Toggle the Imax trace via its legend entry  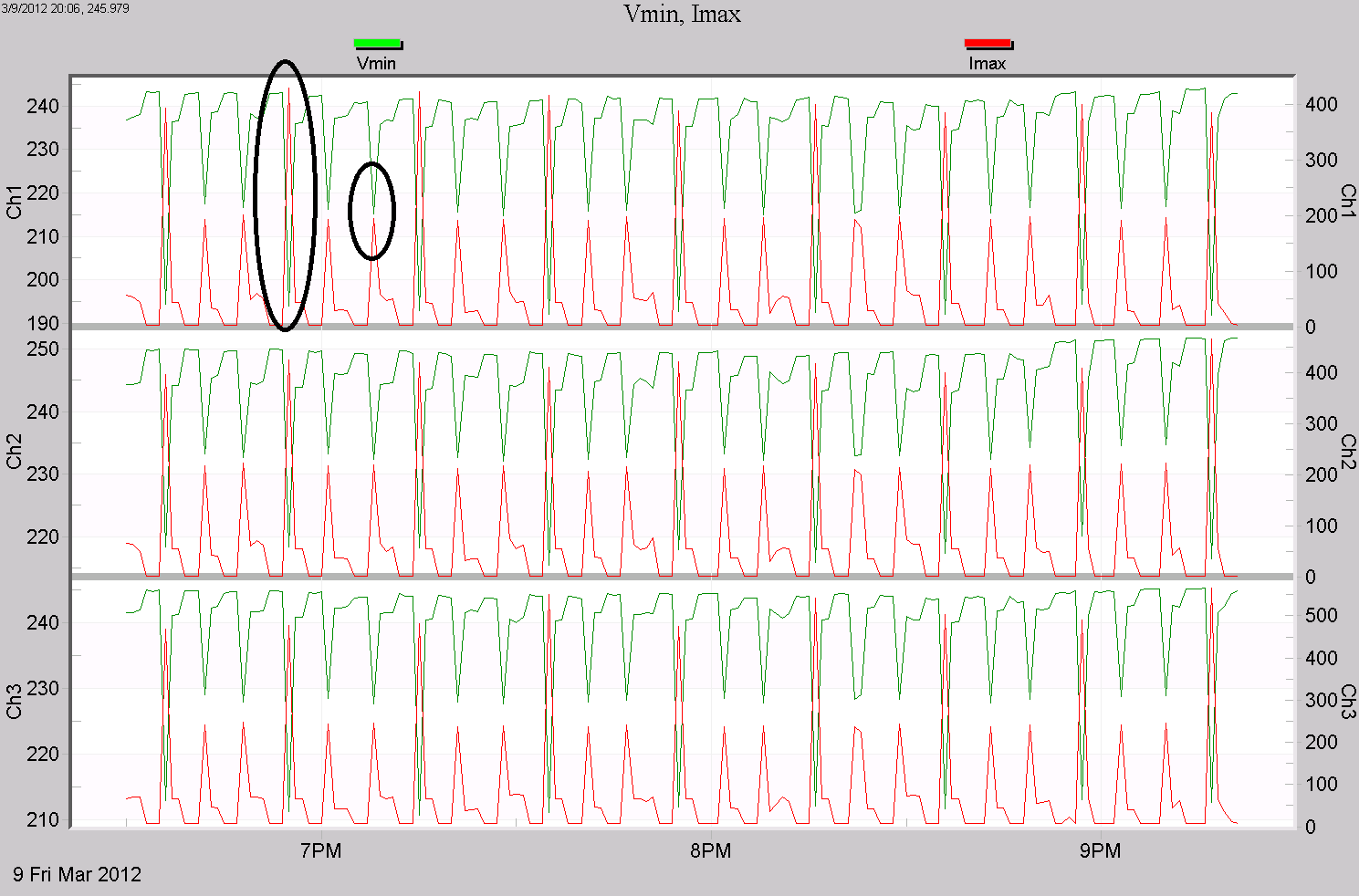coord(988,64)
